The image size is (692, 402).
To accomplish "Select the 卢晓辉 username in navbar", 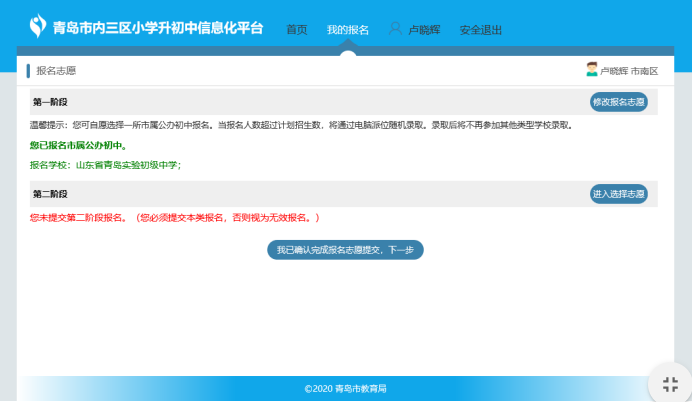I will click(x=426, y=30).
